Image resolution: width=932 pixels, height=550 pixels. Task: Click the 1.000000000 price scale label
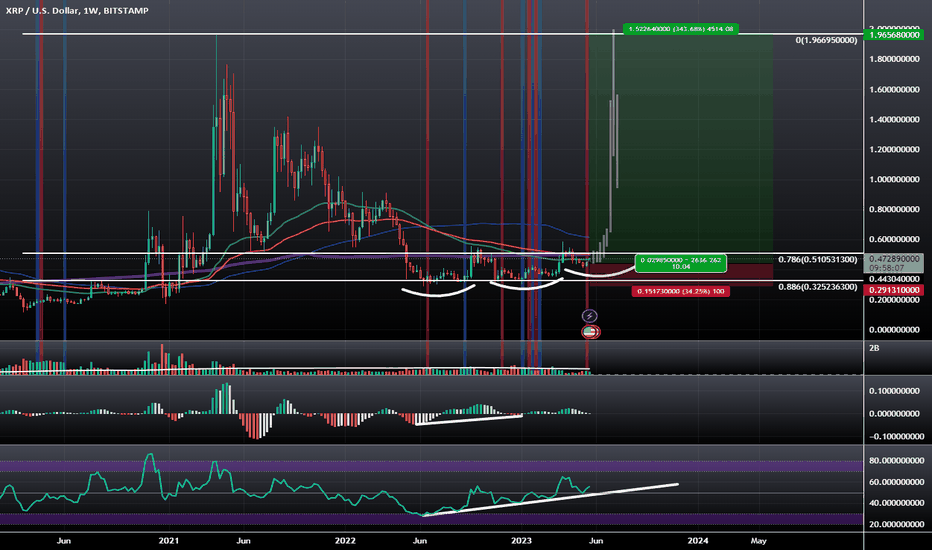tap(894, 180)
